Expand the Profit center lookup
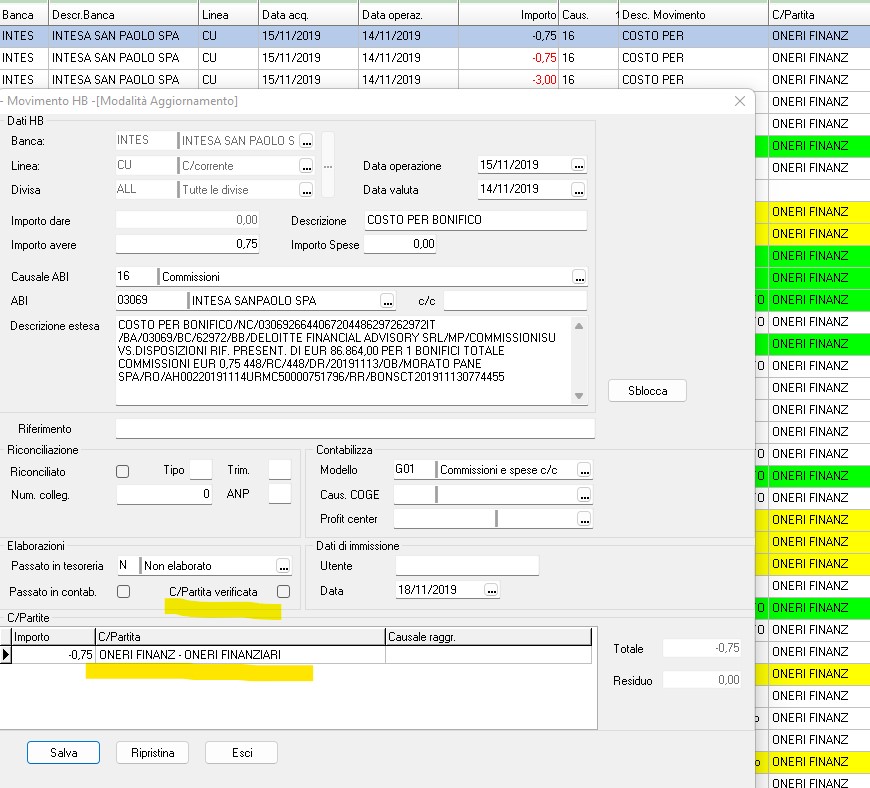The image size is (870, 788). coord(585,519)
